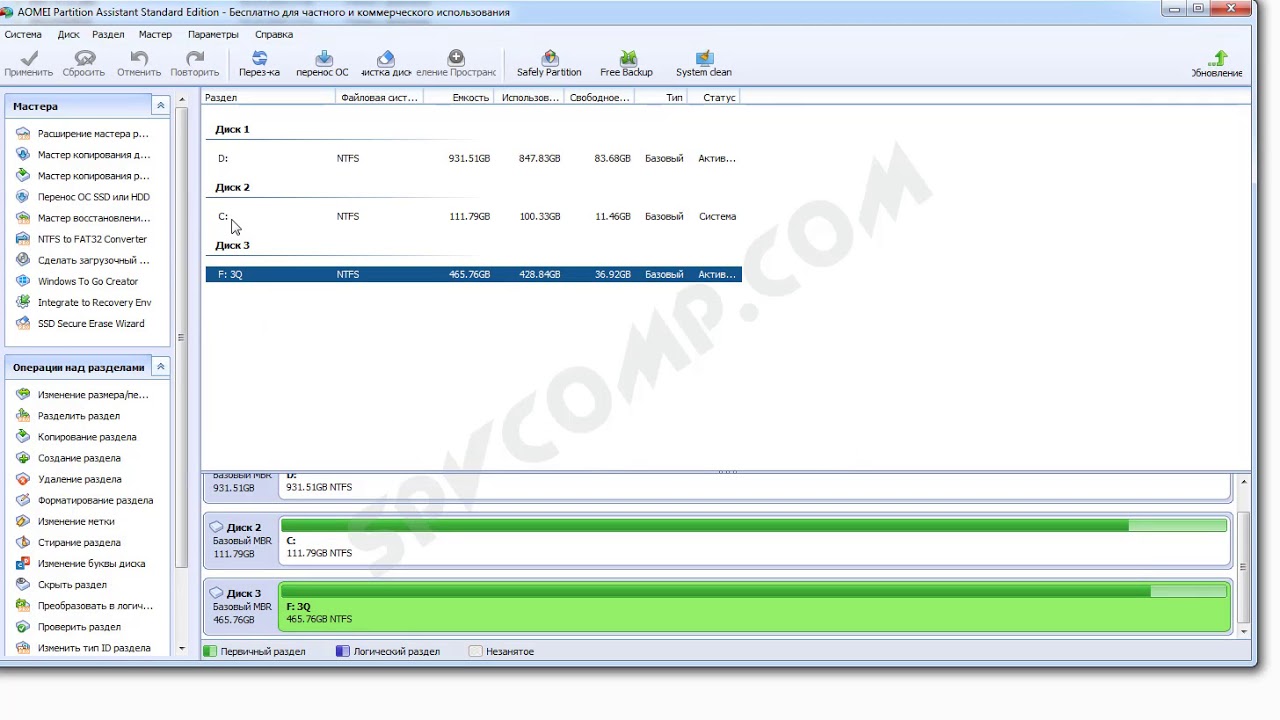Open Windows To Go Creator
The width and height of the screenshot is (1280, 720).
pyautogui.click(x=77, y=281)
